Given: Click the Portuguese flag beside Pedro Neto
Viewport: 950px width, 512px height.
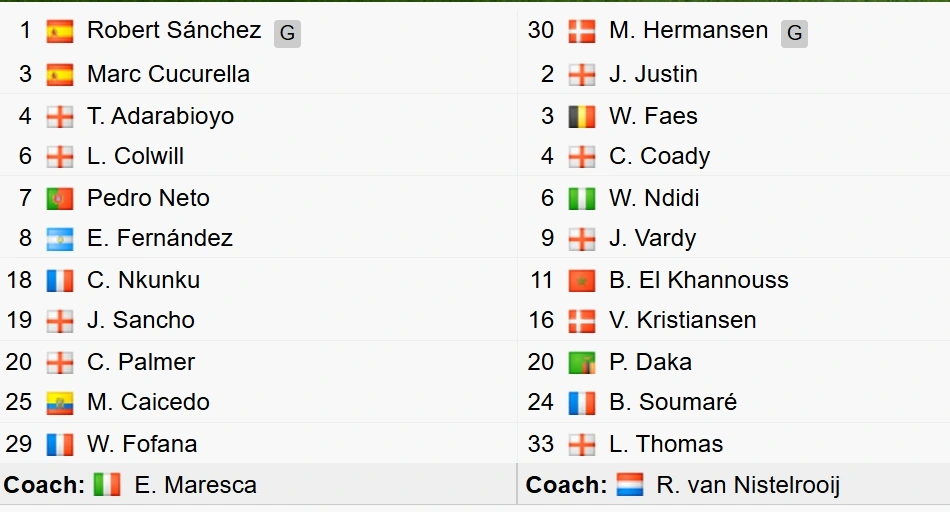Looking at the screenshot, I should tap(60, 198).
